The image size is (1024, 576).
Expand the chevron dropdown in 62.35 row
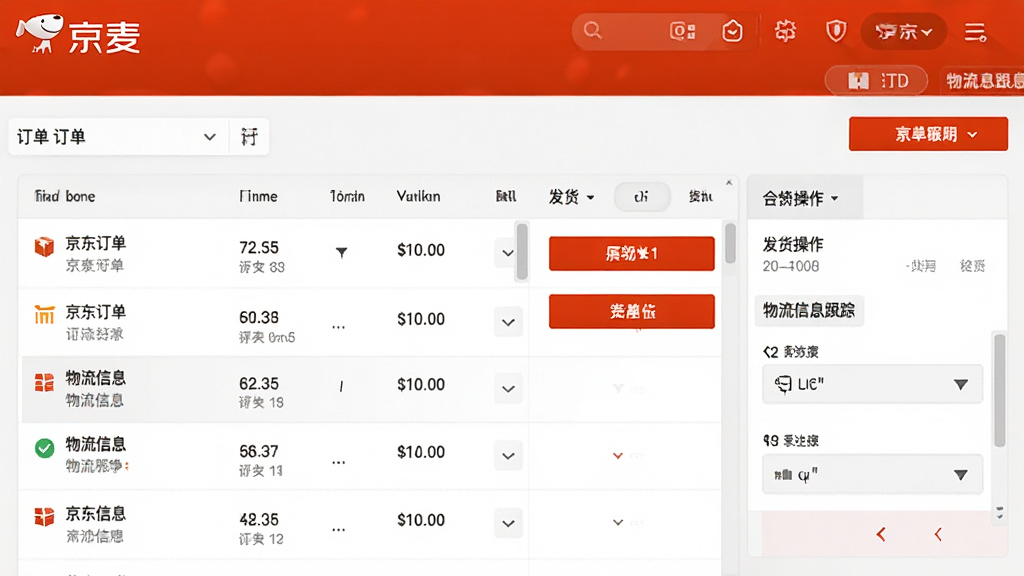(x=508, y=389)
